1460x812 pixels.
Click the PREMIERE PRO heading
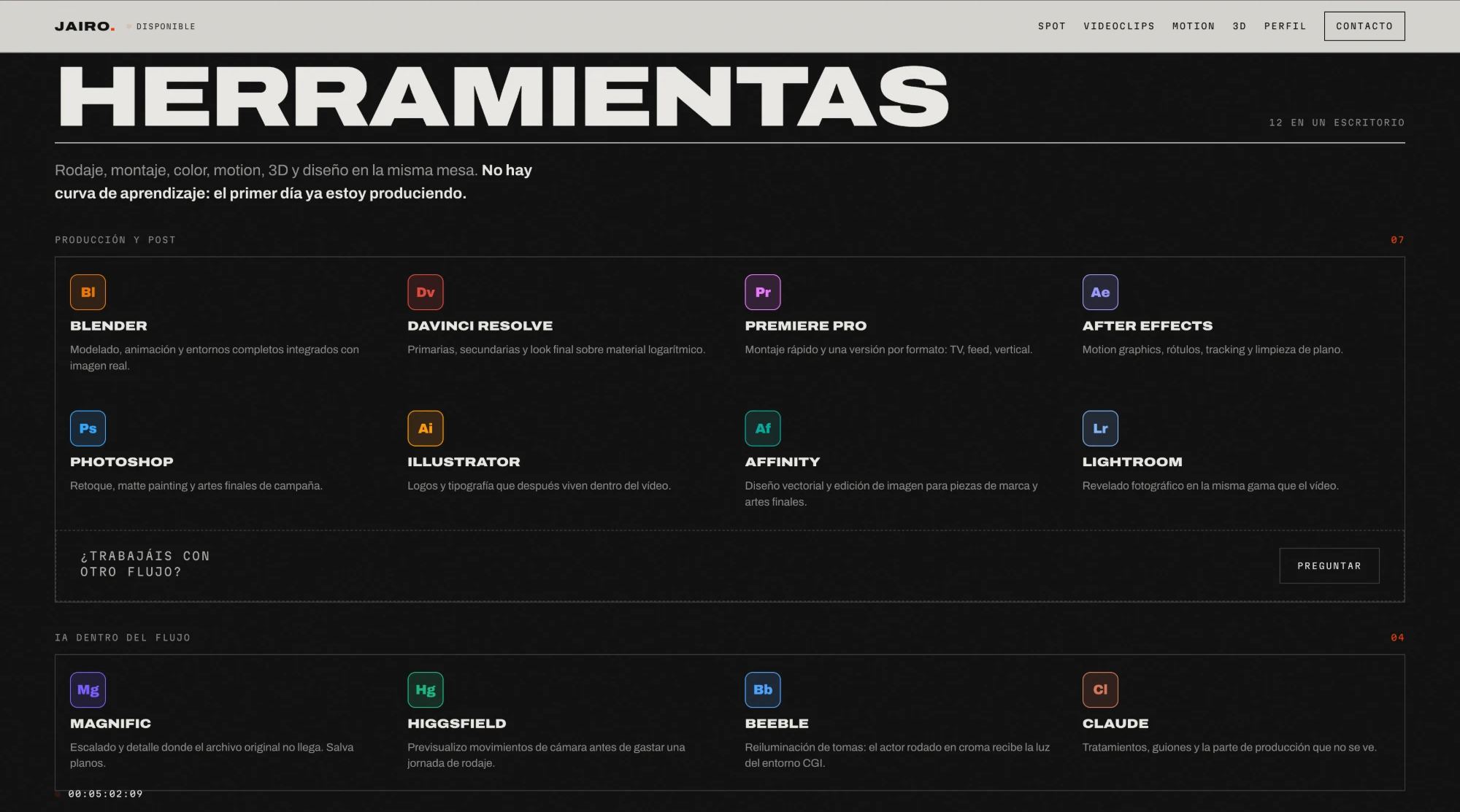805,325
